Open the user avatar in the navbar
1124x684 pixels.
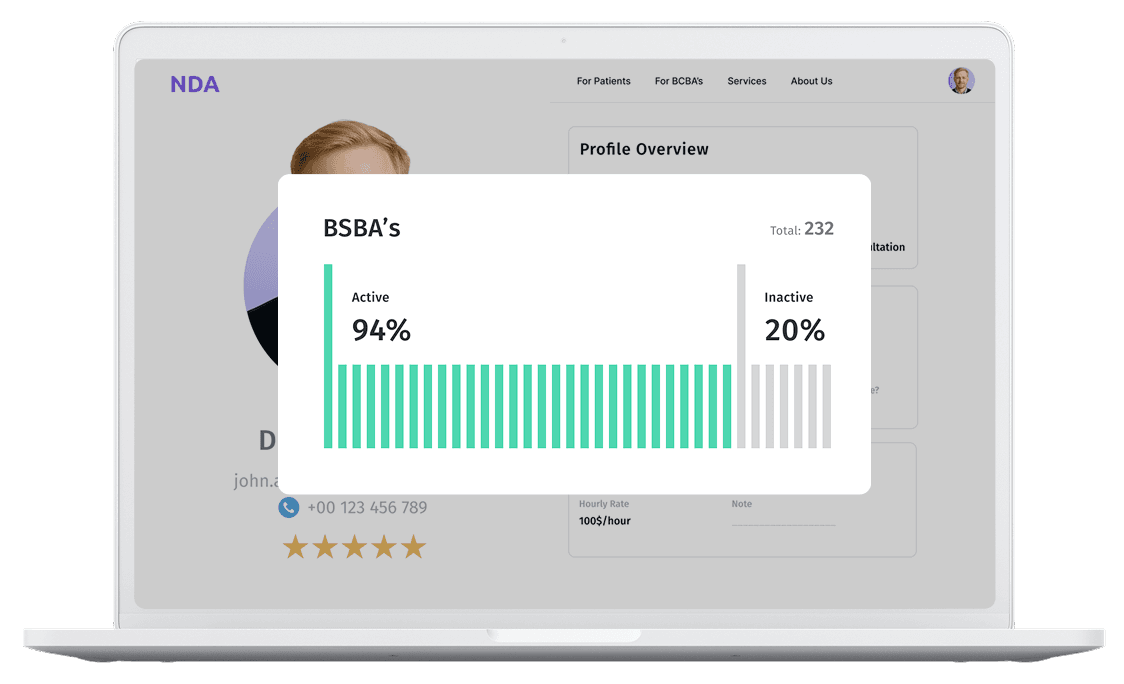pyautogui.click(x=961, y=81)
